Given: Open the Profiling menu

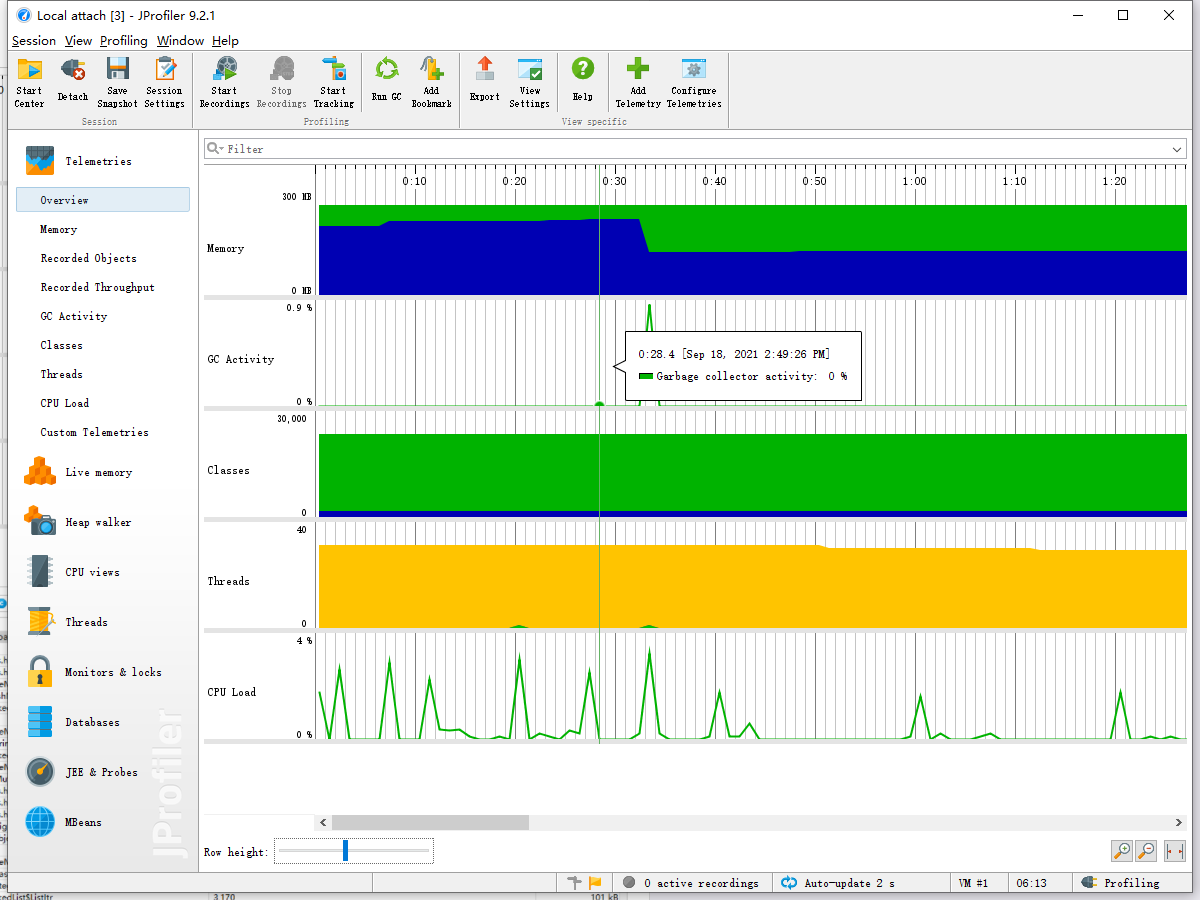Looking at the screenshot, I should pyautogui.click(x=123, y=41).
